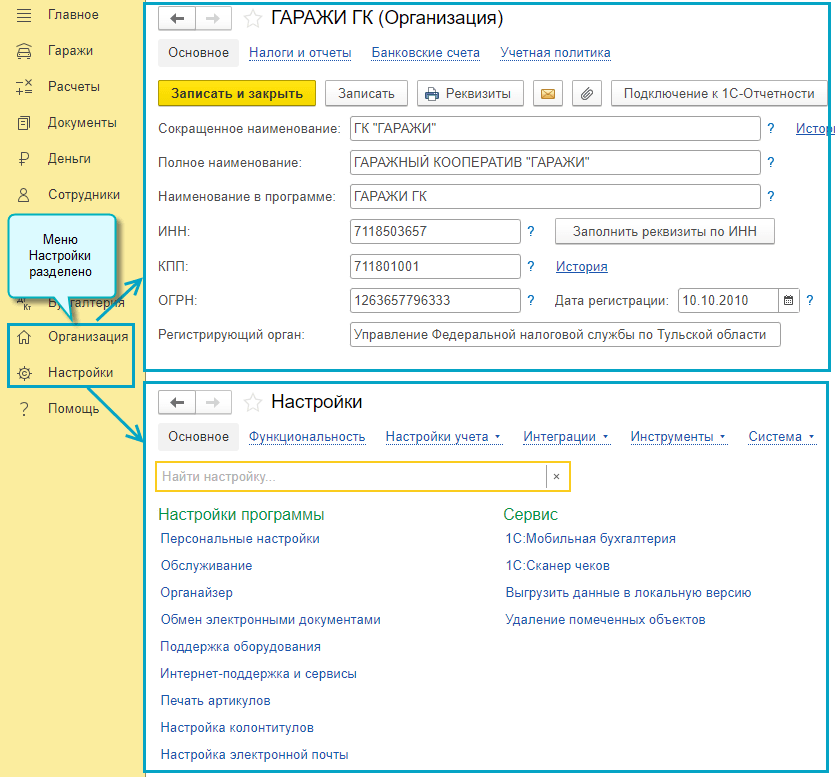
Task: Open the calendar picker for registration date
Action: tap(789, 300)
